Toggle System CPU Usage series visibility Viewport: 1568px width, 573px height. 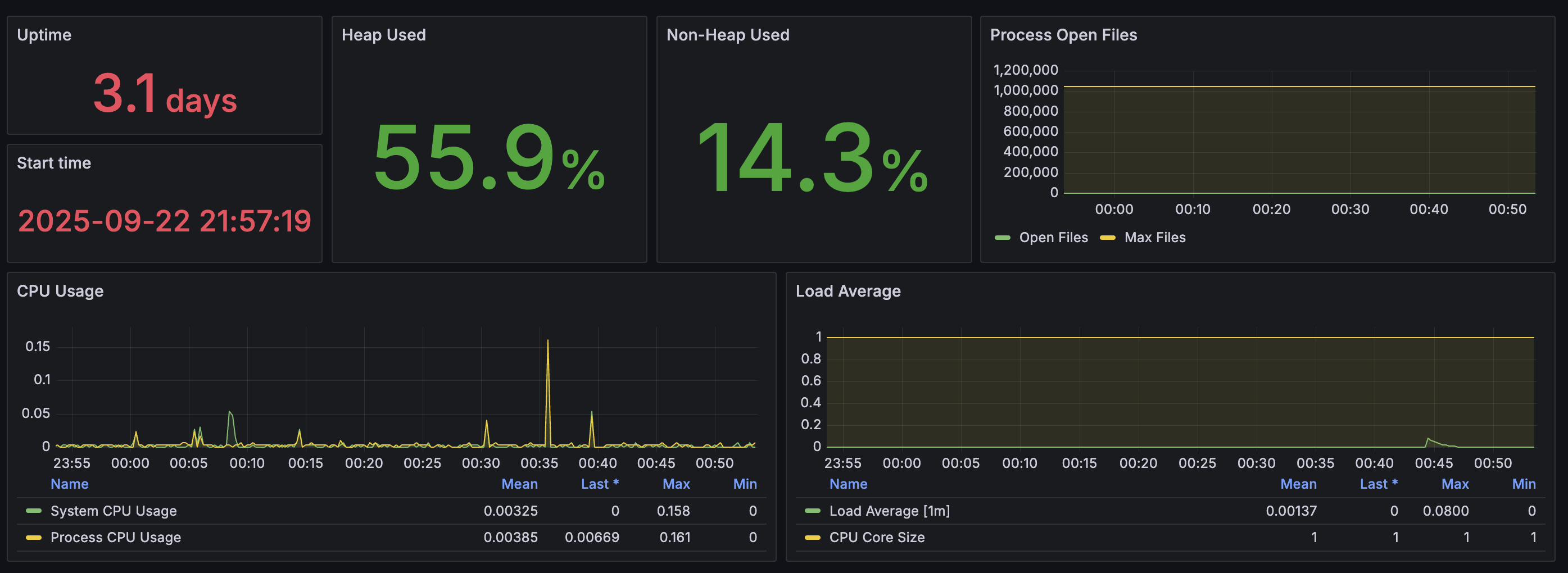113,511
